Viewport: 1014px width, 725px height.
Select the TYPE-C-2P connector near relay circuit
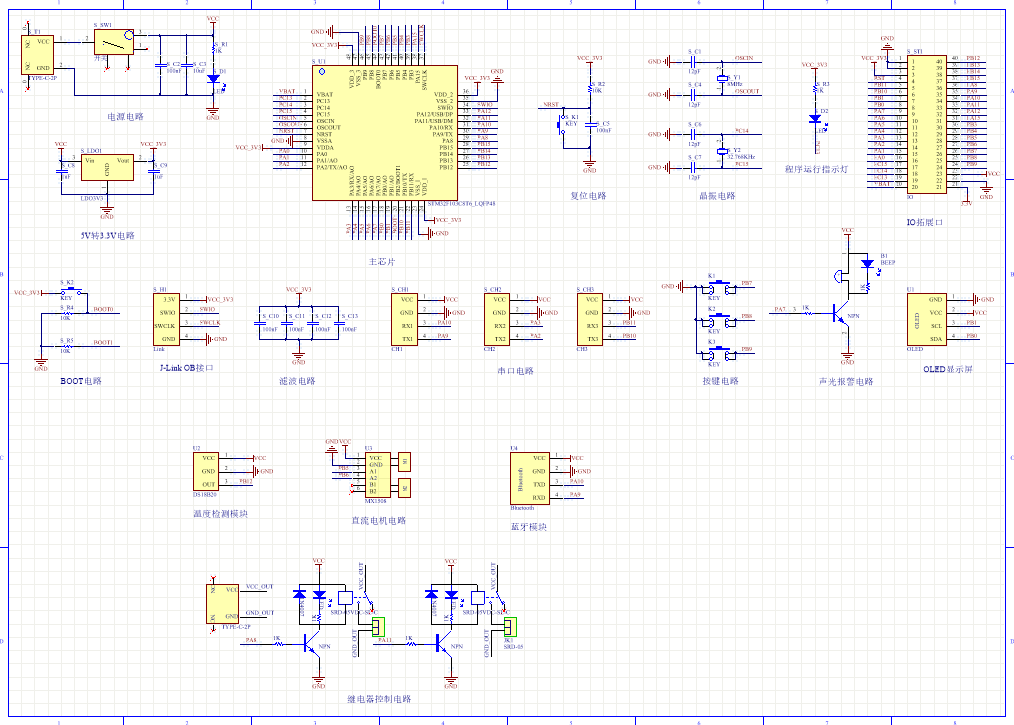point(222,603)
